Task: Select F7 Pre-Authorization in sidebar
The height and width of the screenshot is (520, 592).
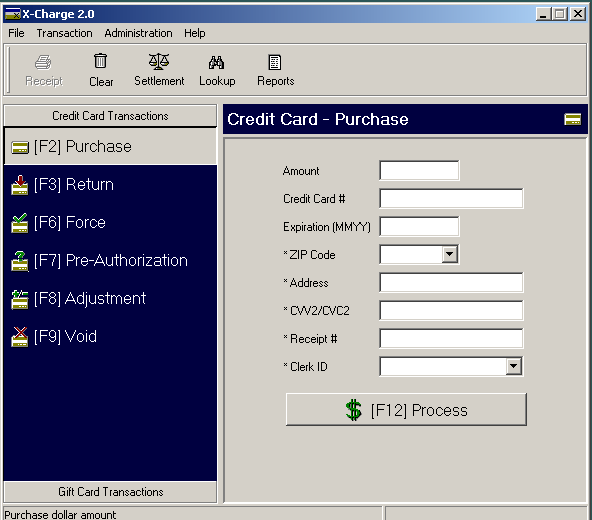Action: pyautogui.click(x=99, y=261)
